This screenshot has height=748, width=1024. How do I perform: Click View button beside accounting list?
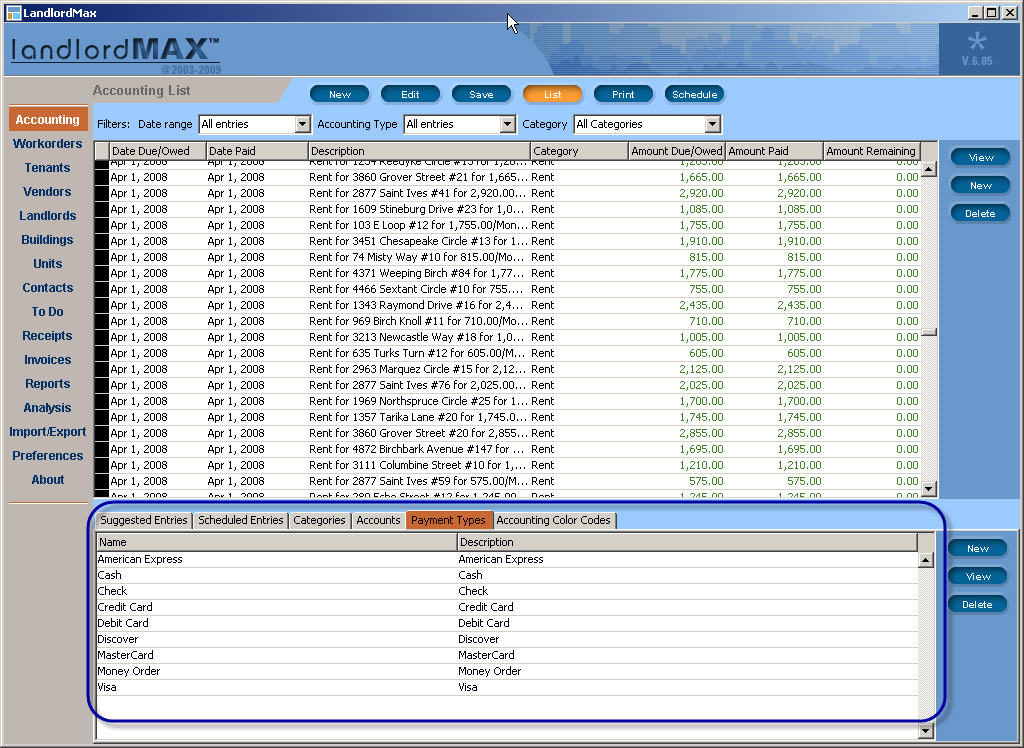click(x=980, y=157)
